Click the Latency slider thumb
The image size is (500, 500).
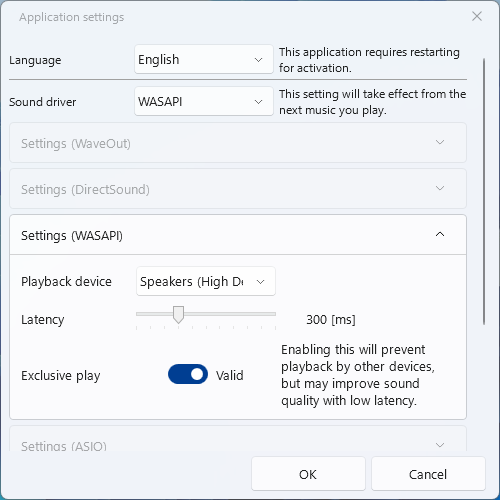[178, 314]
